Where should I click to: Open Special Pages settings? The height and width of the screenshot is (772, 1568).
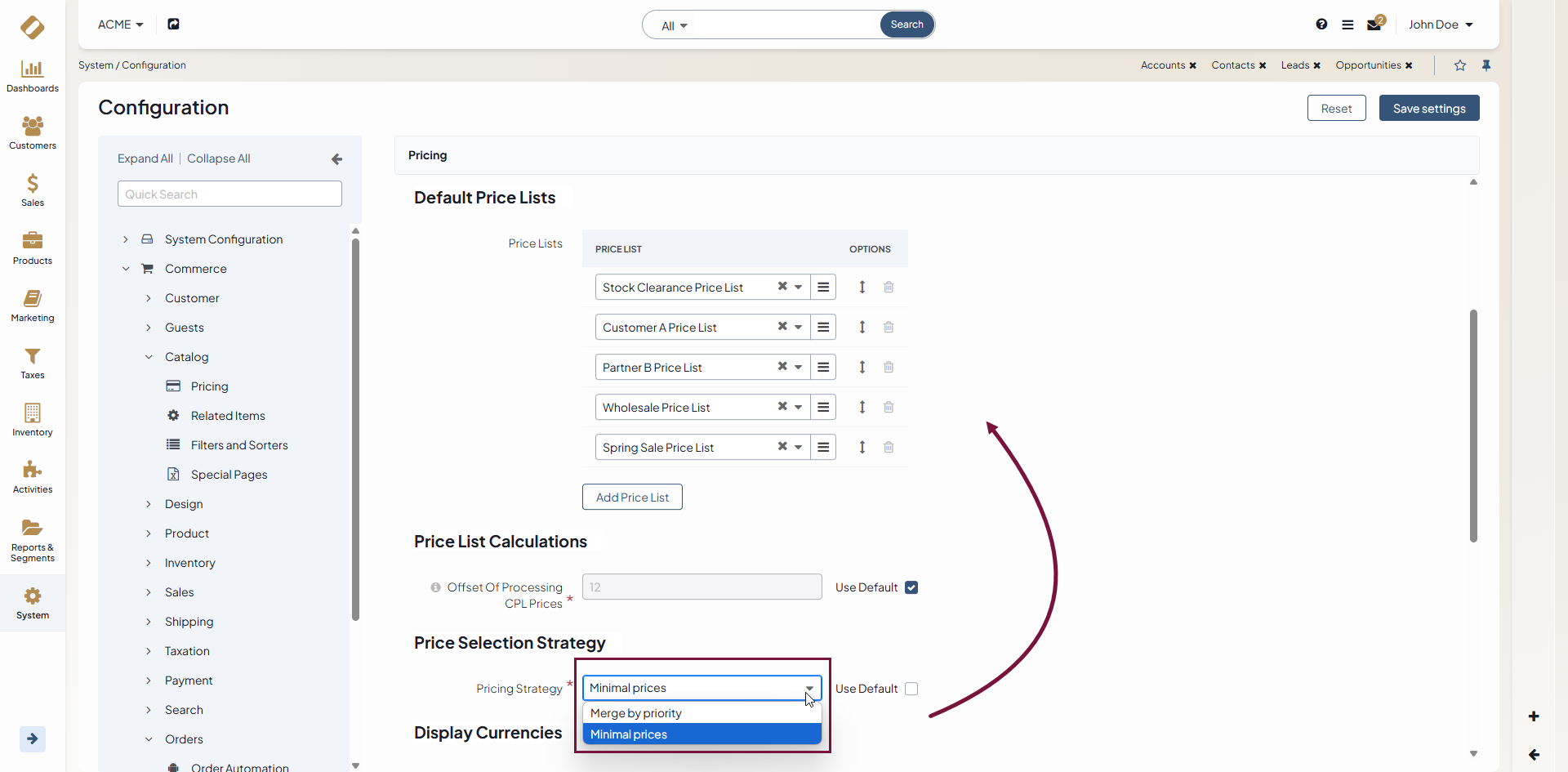click(x=229, y=475)
